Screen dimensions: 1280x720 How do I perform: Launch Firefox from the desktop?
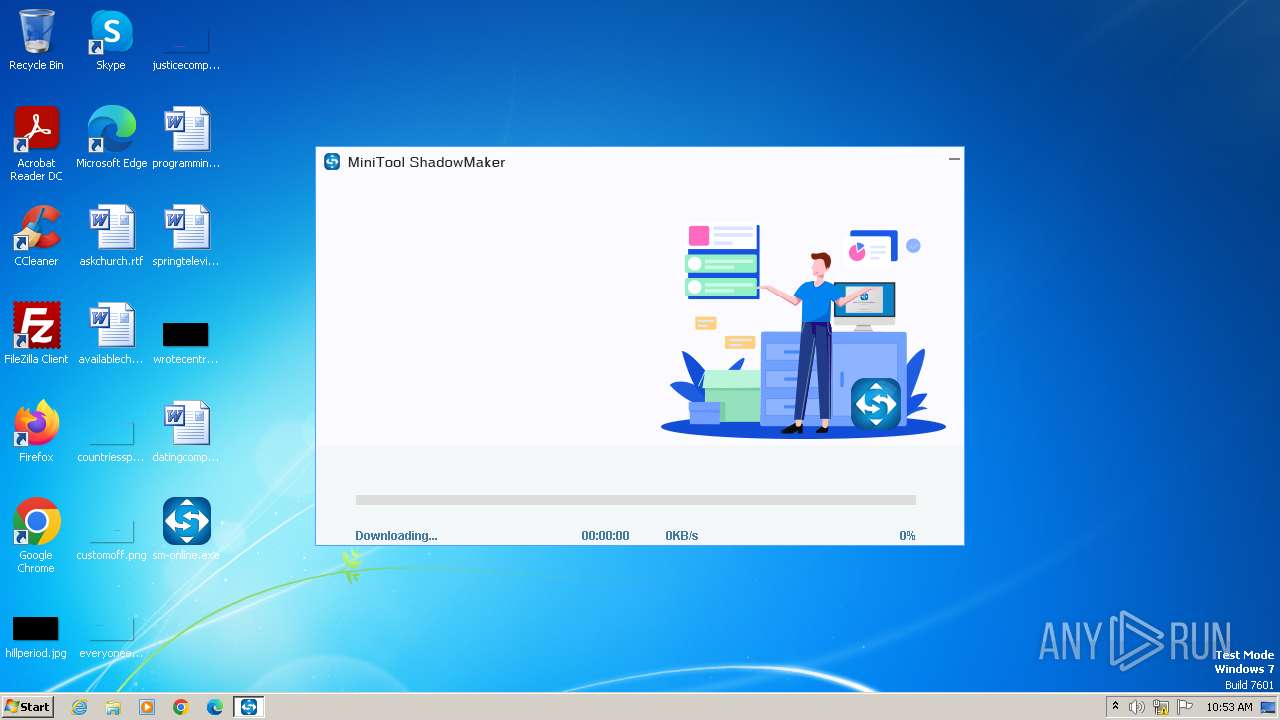(x=36, y=432)
